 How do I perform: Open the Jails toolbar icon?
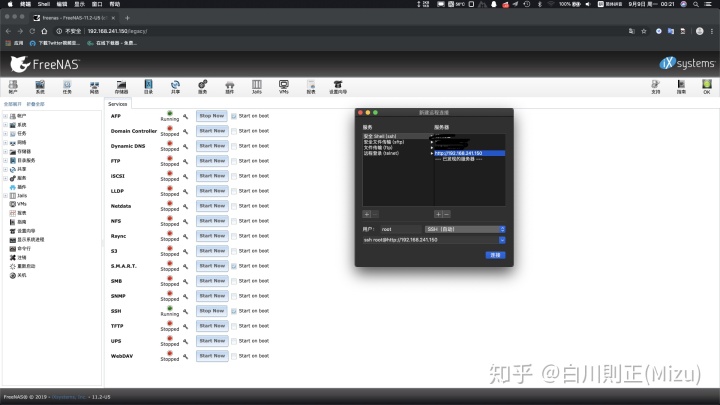pyautogui.click(x=257, y=86)
